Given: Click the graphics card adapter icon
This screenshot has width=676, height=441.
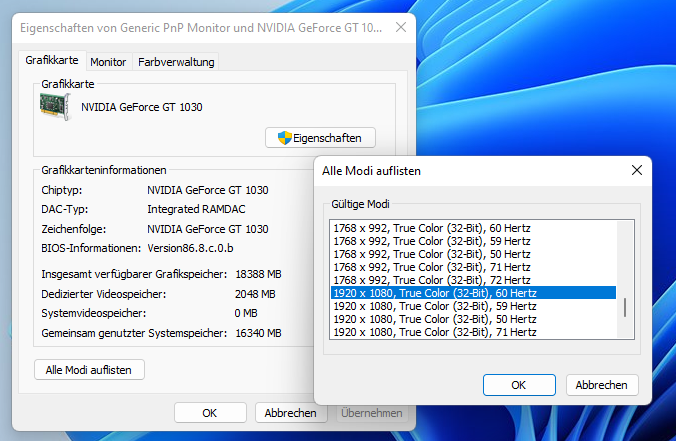Looking at the screenshot, I should point(55,106).
